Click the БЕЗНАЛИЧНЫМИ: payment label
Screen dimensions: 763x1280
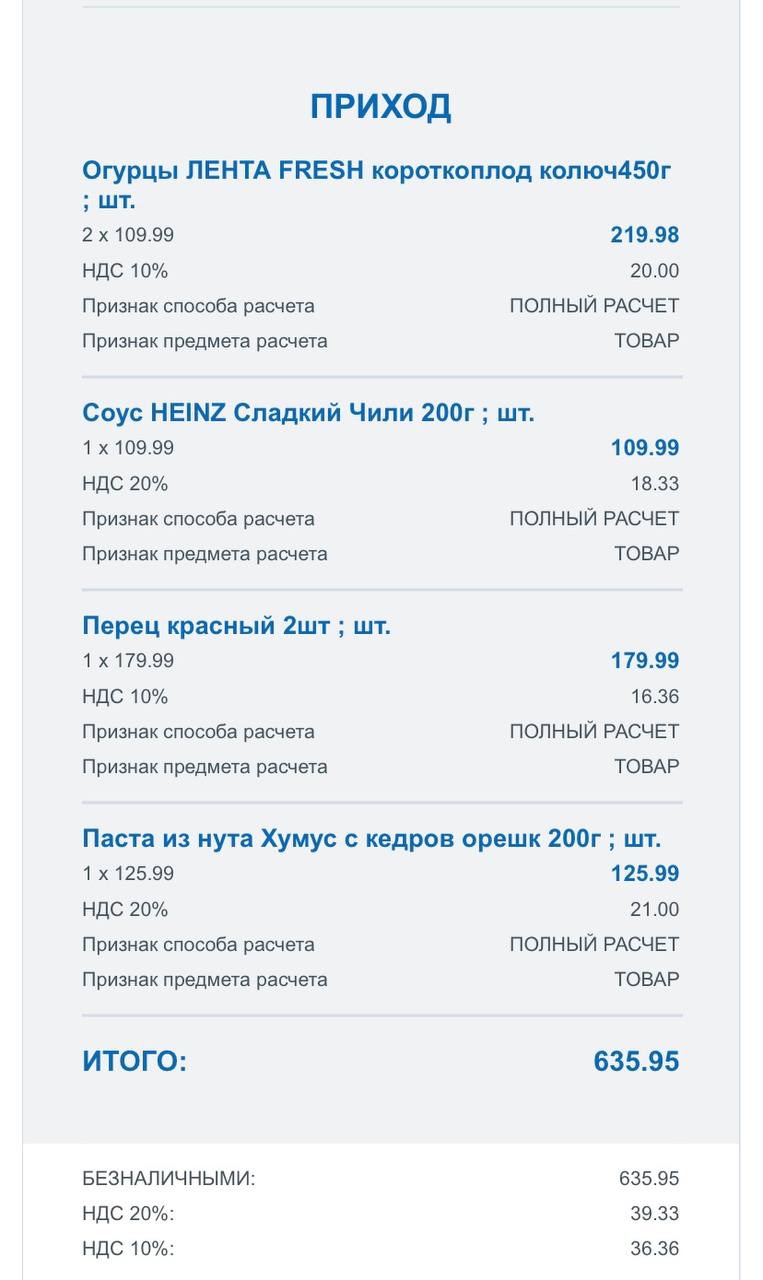169,1179
